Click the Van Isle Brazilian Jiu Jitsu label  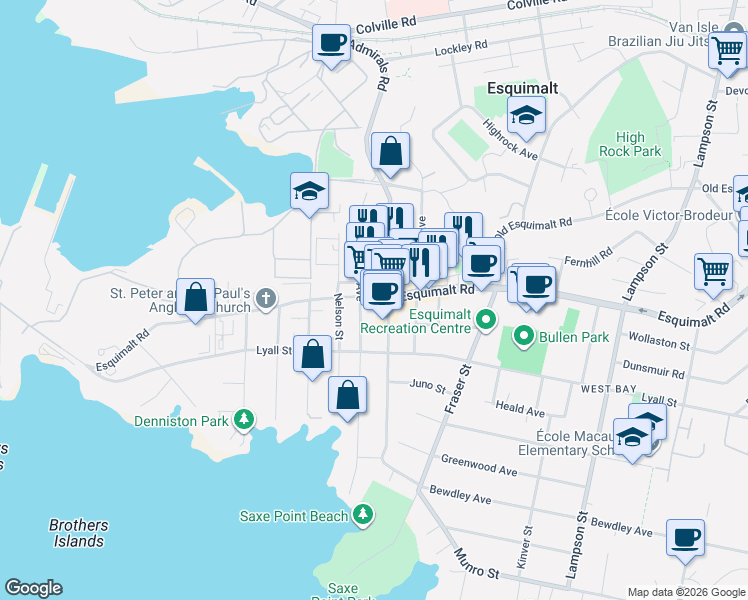coord(663,34)
